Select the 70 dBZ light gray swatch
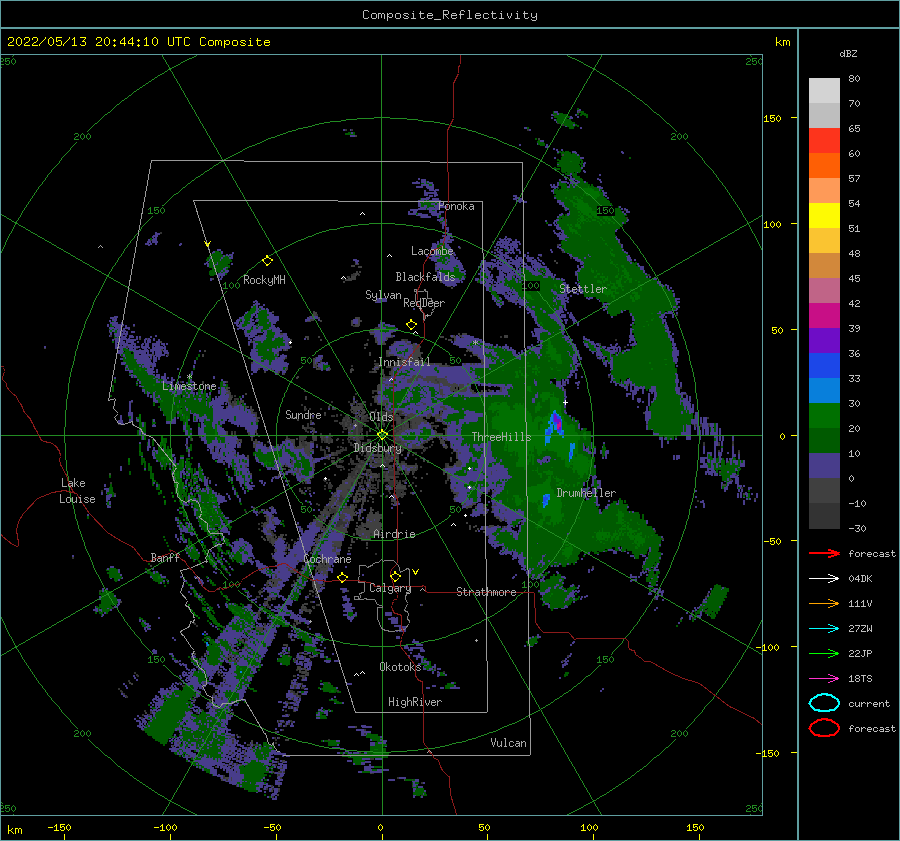900x841 pixels. (x=824, y=91)
